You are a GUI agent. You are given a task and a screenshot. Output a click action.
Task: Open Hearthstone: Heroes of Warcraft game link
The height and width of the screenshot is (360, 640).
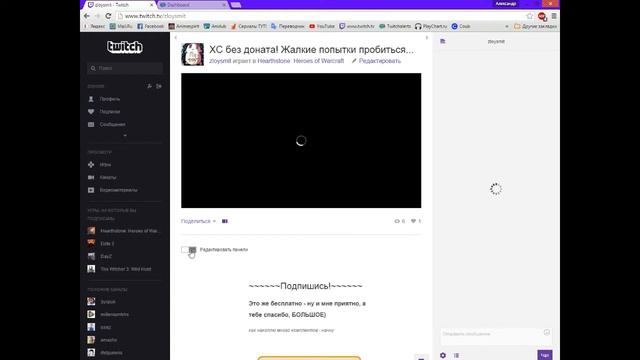point(300,61)
